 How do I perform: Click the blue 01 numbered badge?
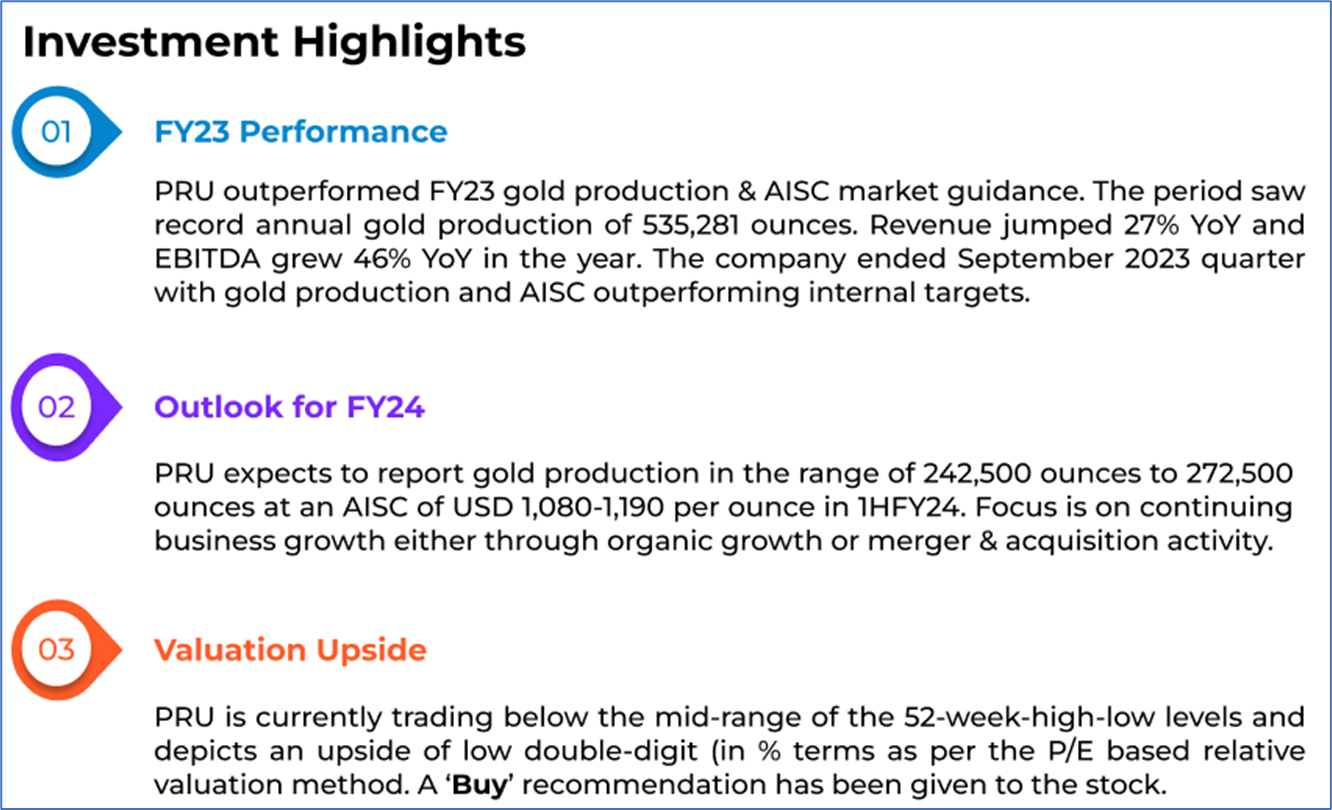[56, 131]
